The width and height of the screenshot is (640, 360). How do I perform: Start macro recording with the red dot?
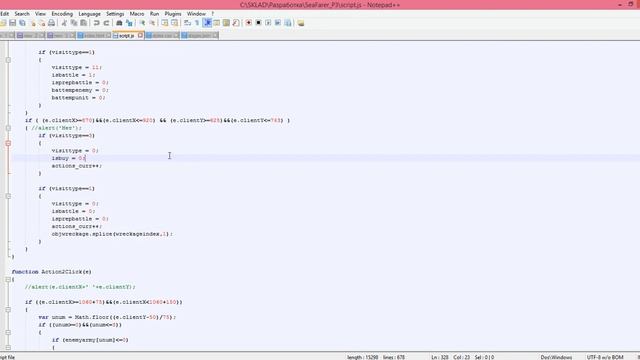(x=249, y=23)
